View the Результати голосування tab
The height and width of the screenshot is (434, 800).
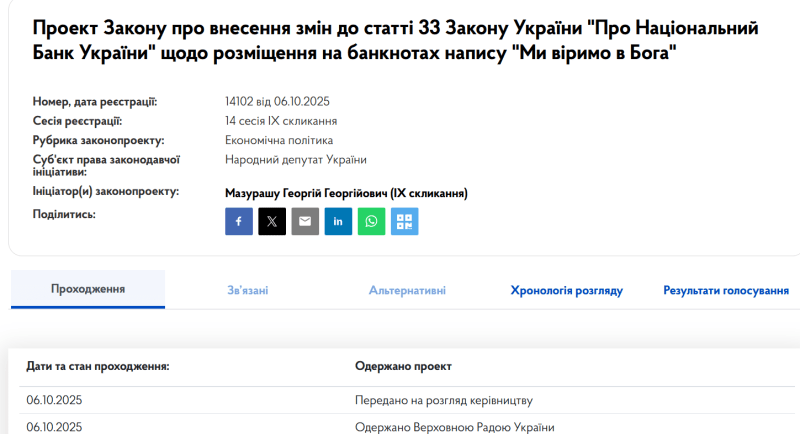(726, 290)
